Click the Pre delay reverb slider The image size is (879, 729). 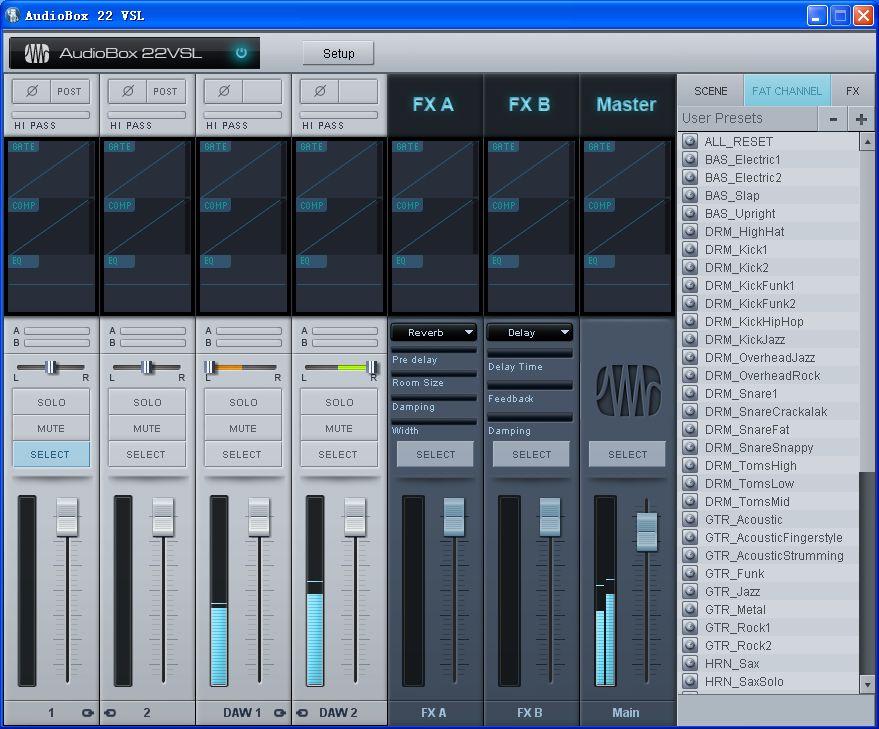coord(434,350)
